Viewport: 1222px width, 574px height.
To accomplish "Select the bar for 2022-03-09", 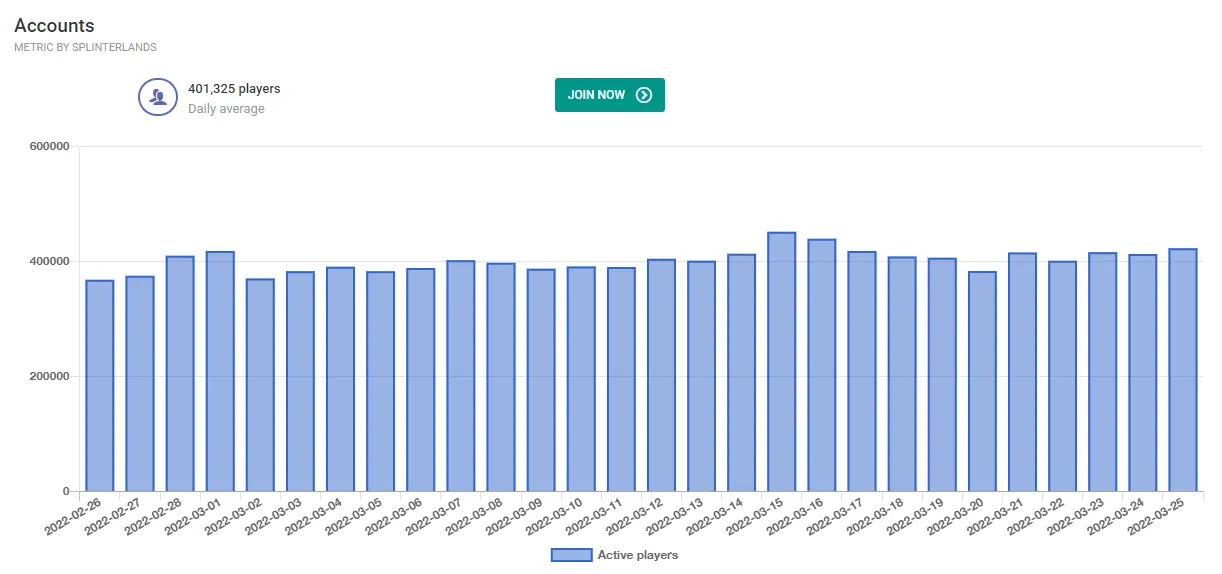I will pyautogui.click(x=541, y=381).
